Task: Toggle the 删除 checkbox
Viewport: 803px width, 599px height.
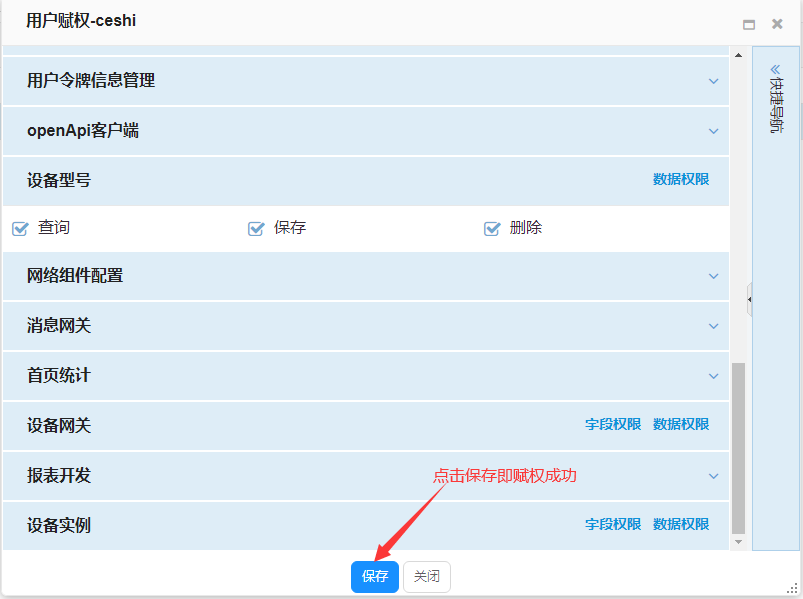Action: click(492, 229)
